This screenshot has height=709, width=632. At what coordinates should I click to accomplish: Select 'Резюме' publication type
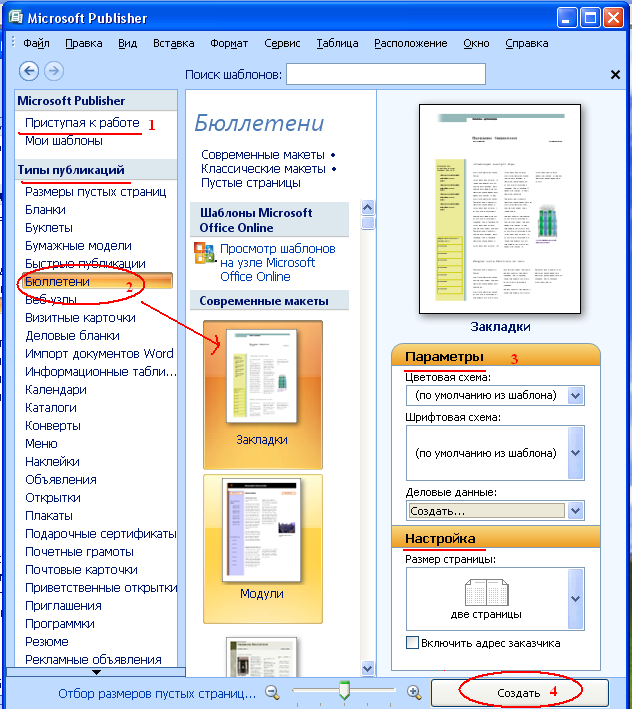pyautogui.click(x=47, y=642)
